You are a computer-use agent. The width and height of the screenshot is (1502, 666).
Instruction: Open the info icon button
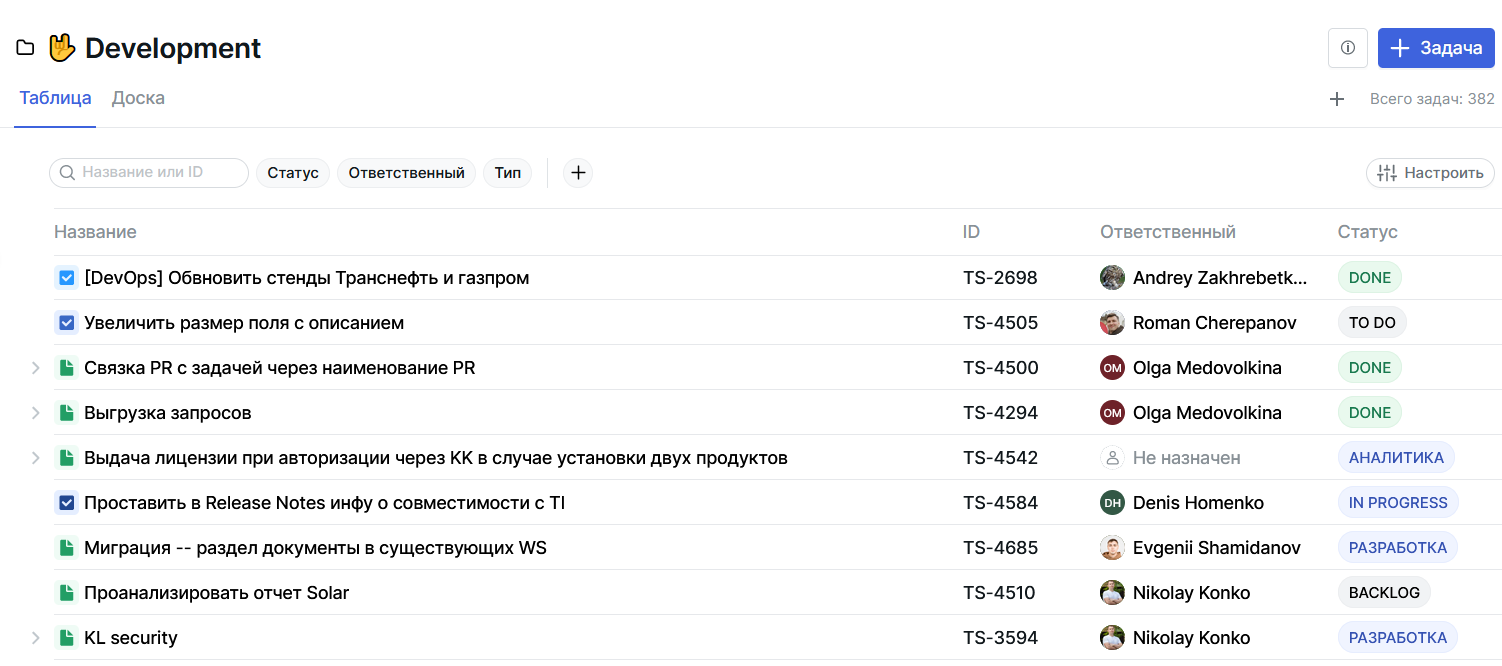[1347, 48]
